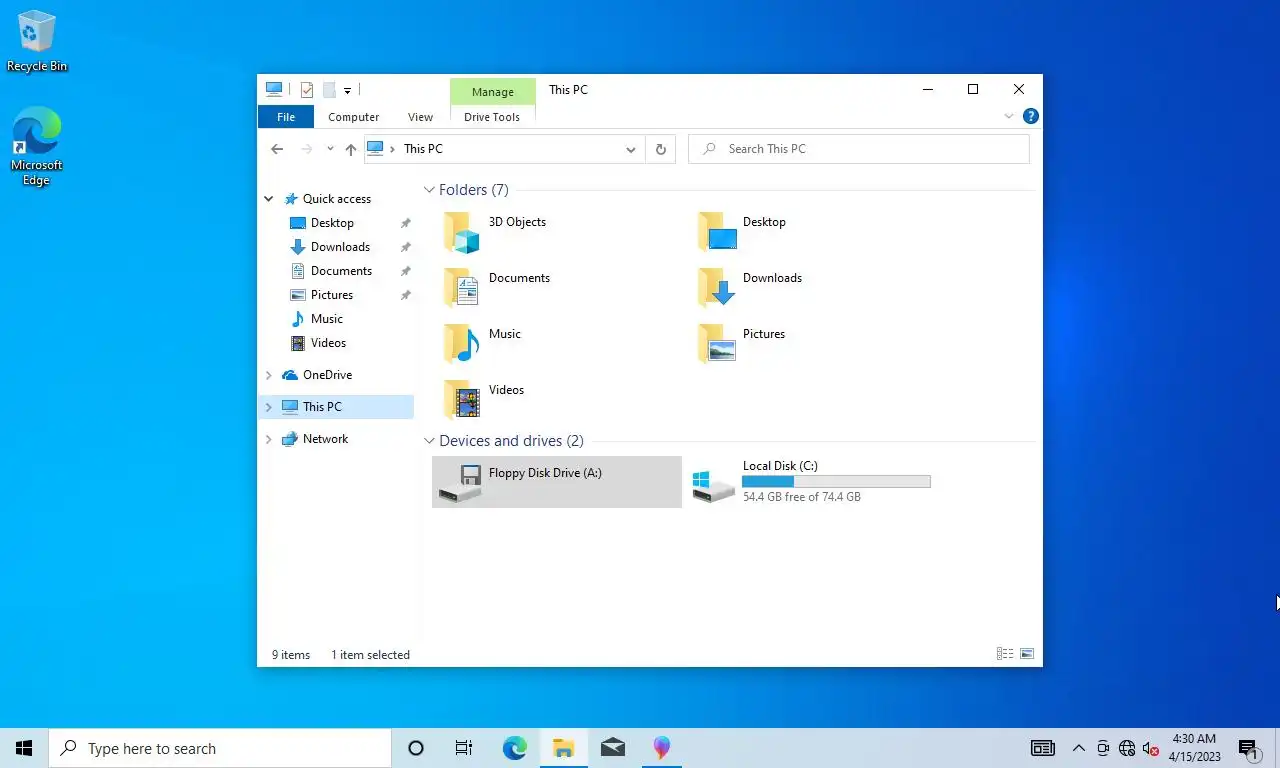Select the Documents folder icon in Folders
Image resolution: width=1280 pixels, height=768 pixels.
[x=462, y=287]
